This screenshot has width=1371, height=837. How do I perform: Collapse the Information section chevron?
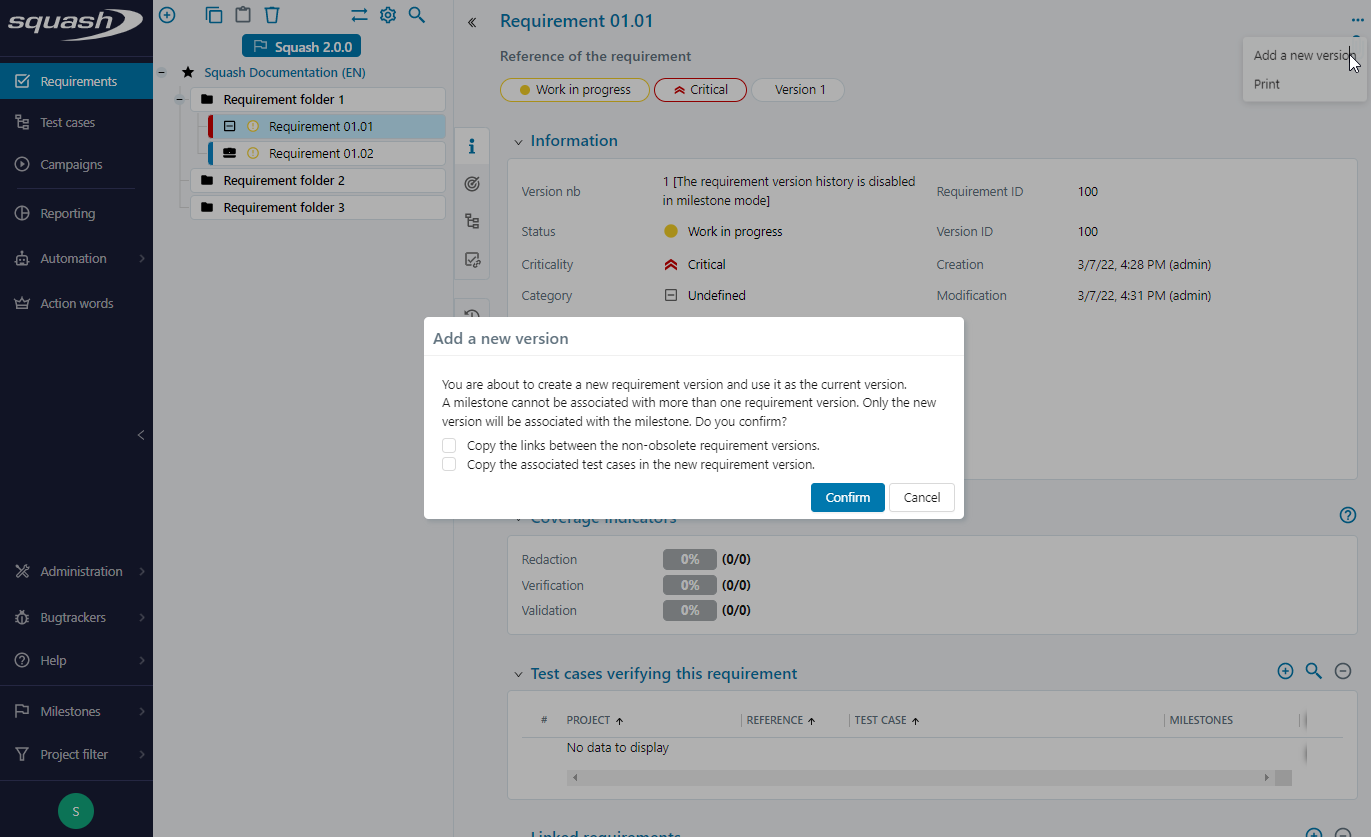[516, 140]
